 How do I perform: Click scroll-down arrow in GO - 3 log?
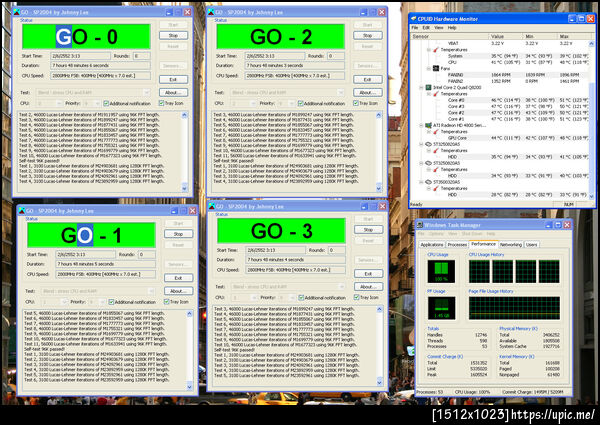click(x=380, y=382)
